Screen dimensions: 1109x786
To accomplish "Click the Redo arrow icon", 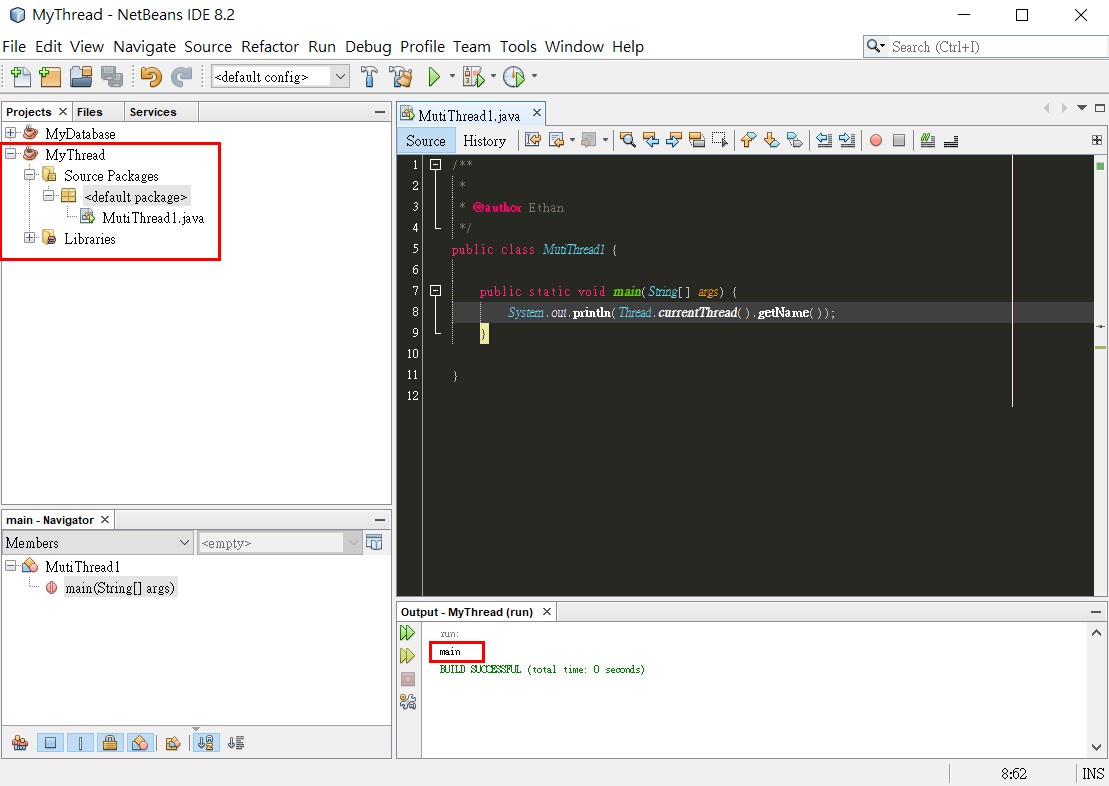I will coord(182,76).
